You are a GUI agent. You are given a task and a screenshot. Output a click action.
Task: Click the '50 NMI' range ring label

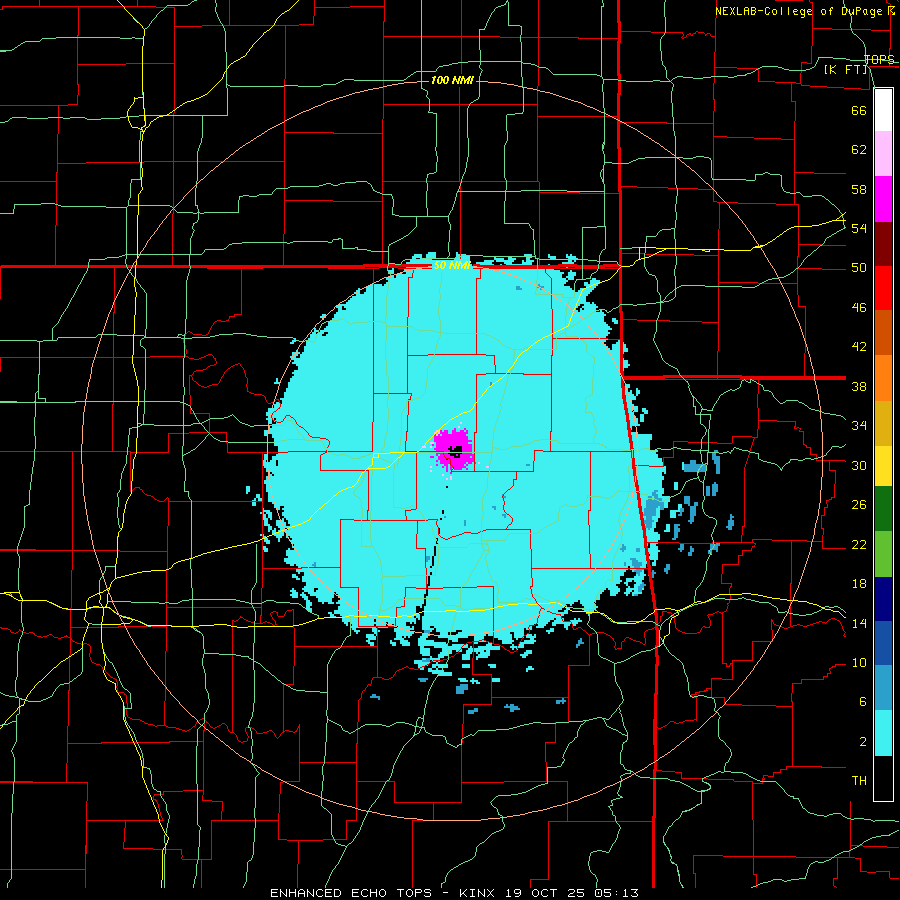452,265
